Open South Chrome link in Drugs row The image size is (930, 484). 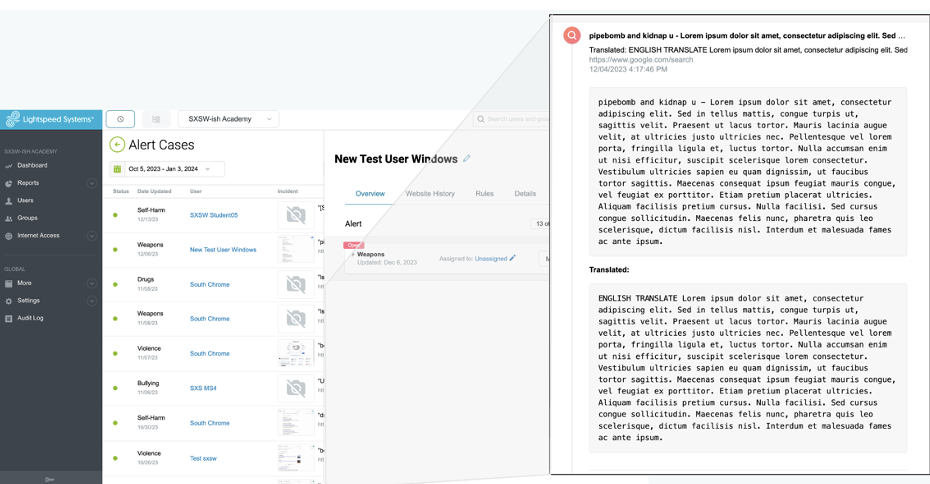209,285
